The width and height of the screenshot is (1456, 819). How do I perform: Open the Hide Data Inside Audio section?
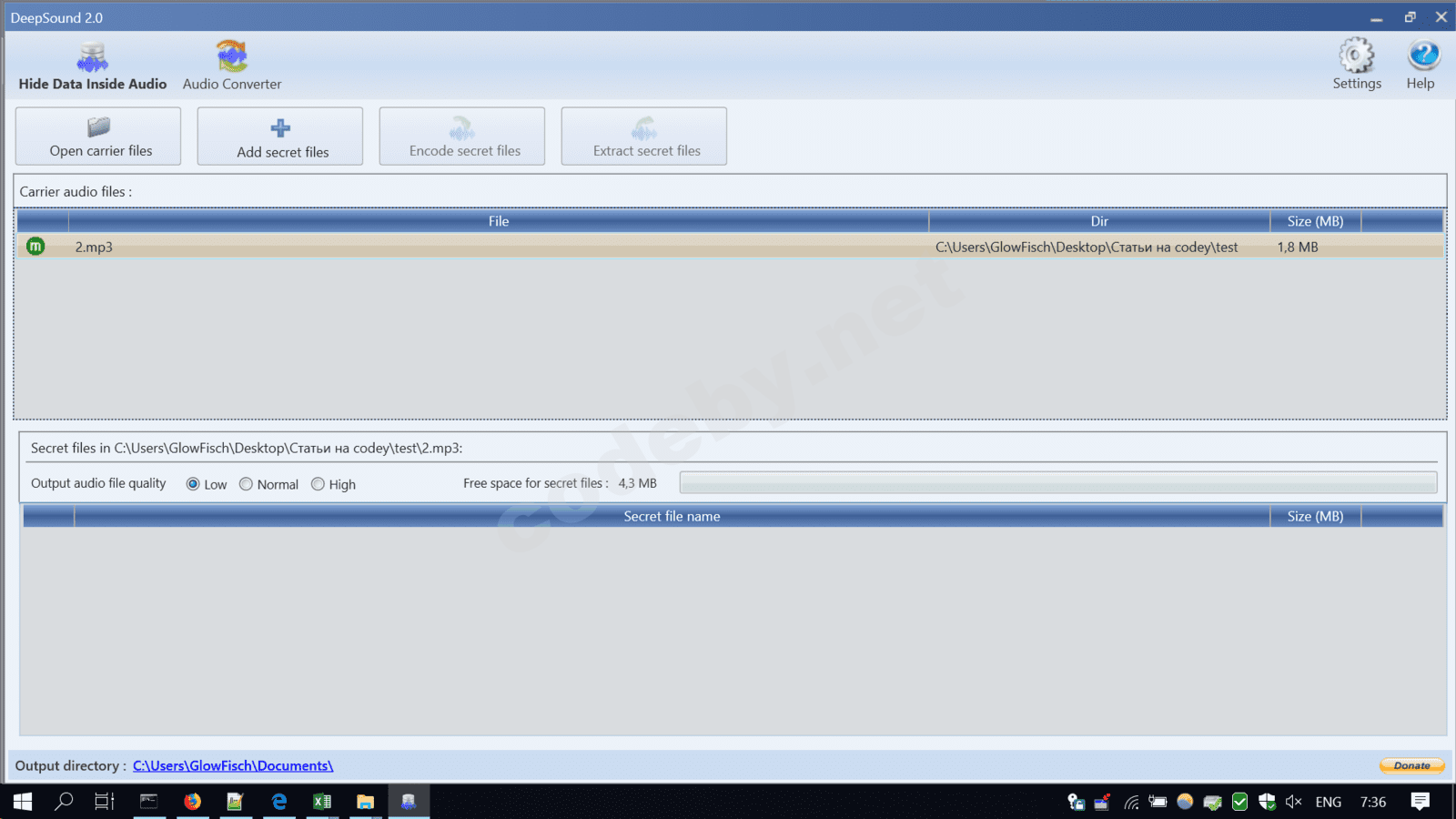(x=93, y=66)
